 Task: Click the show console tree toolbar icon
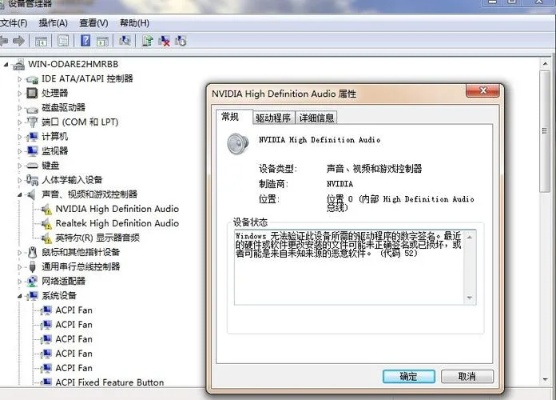coord(41,41)
